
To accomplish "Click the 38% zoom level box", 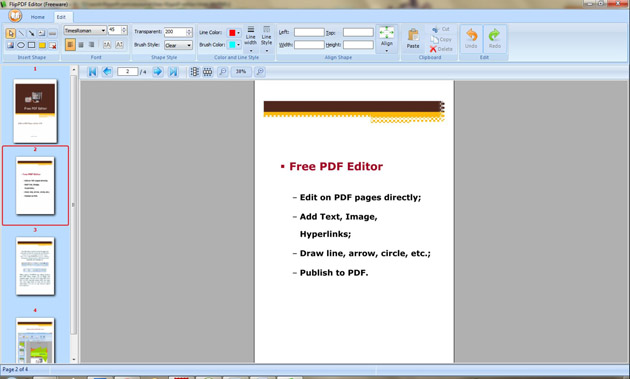I will pos(241,72).
